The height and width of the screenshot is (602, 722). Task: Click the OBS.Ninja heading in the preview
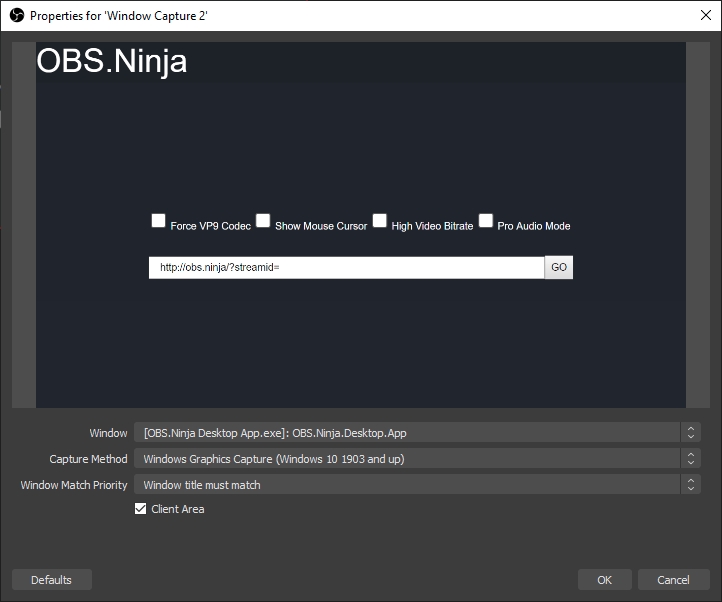point(112,62)
